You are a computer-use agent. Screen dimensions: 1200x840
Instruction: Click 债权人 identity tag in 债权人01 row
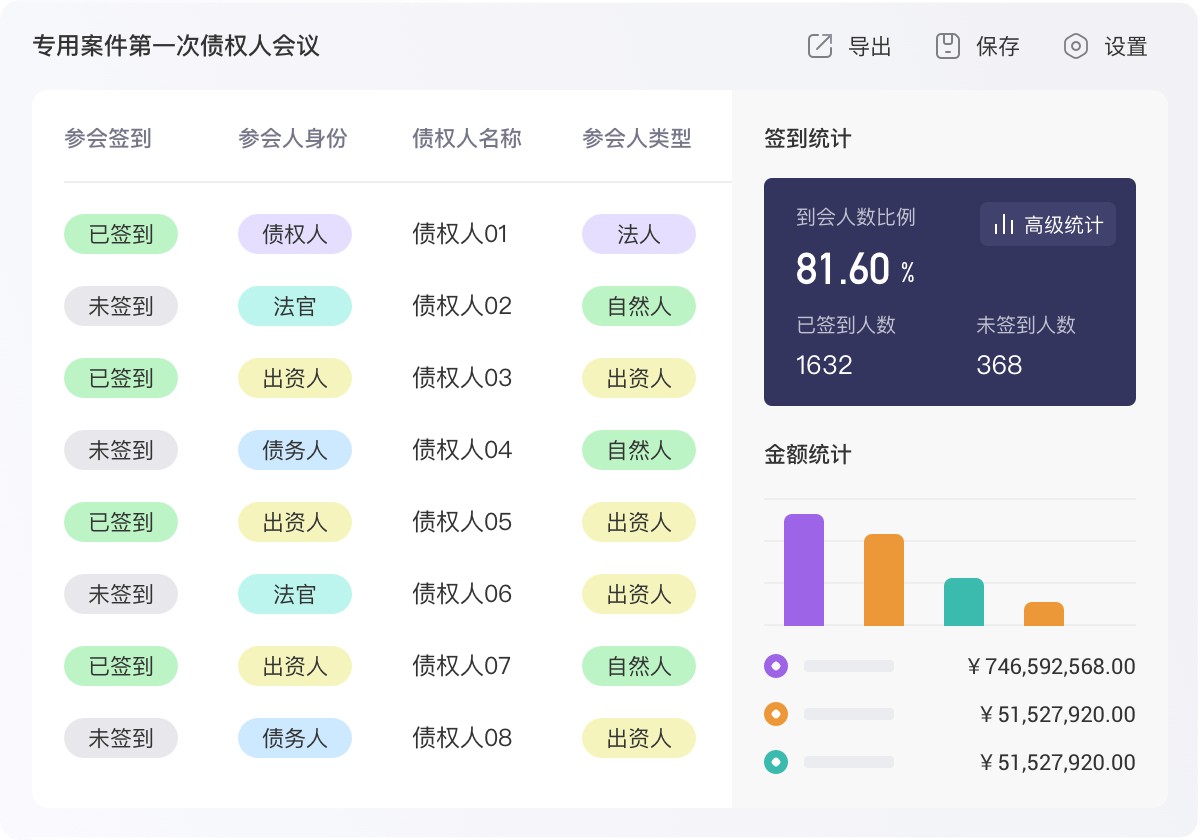(295, 234)
